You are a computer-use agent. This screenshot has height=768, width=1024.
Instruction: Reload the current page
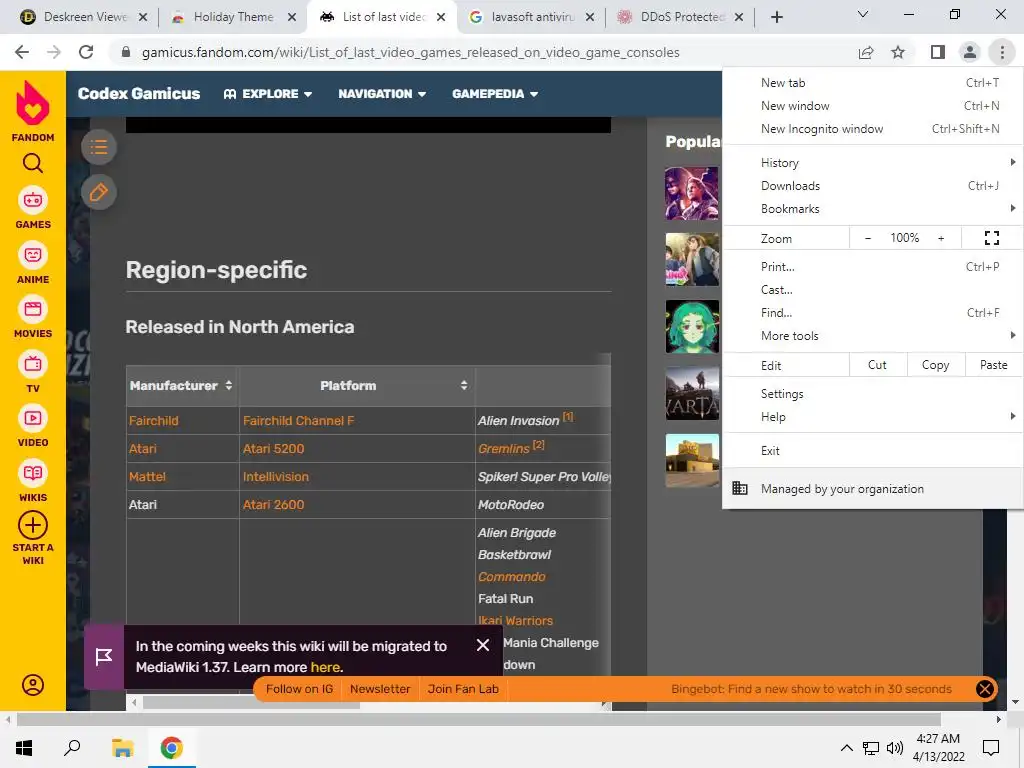click(x=86, y=52)
